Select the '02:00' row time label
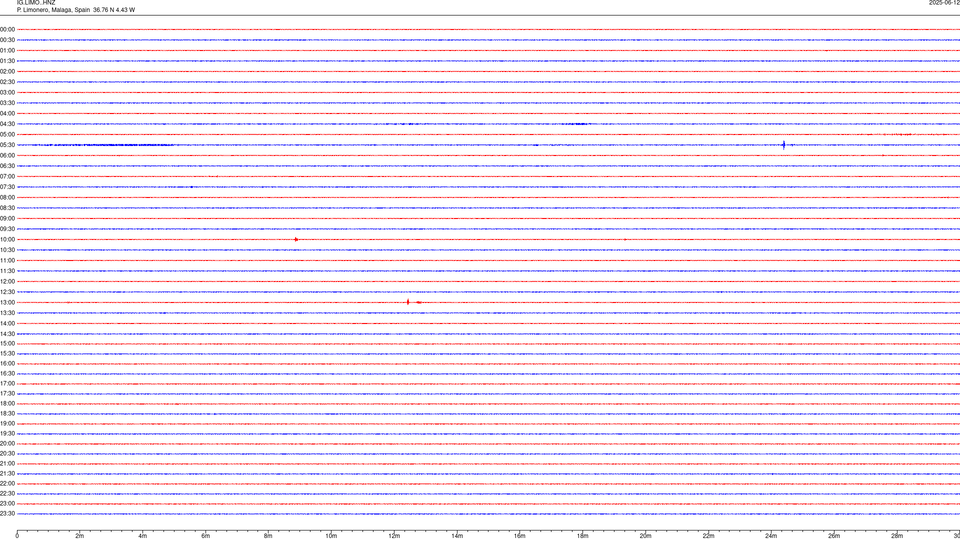960x540 pixels. click(x=7, y=72)
